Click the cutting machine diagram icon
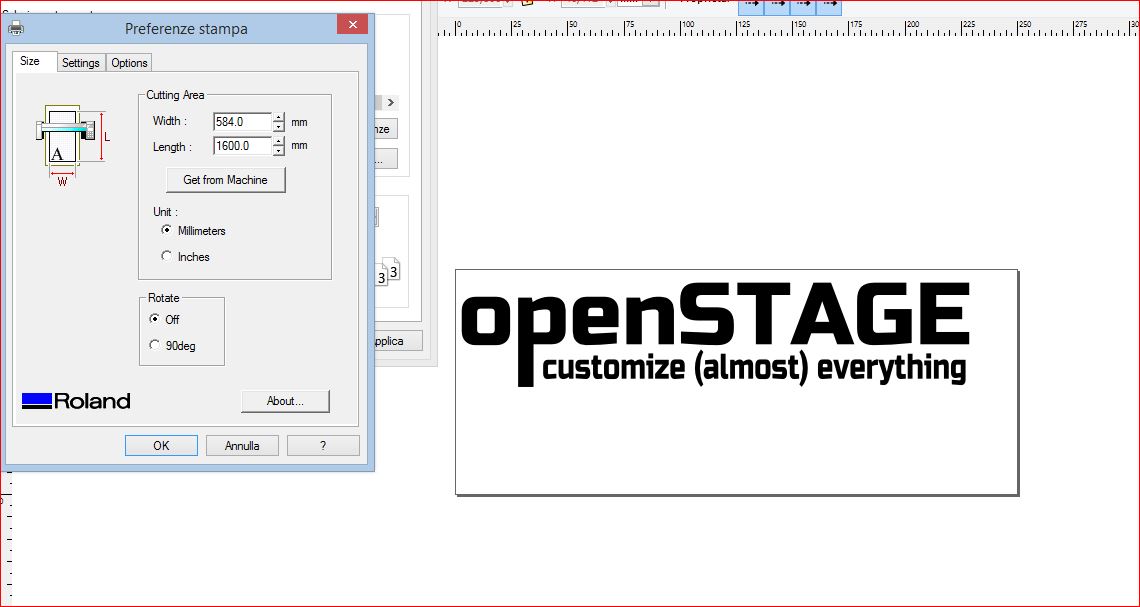Image resolution: width=1140 pixels, height=607 pixels. coord(71,147)
